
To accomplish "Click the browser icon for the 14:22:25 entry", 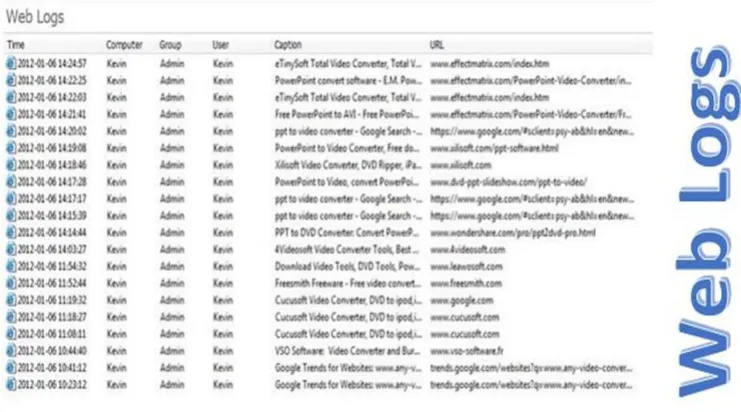I will 11,80.
